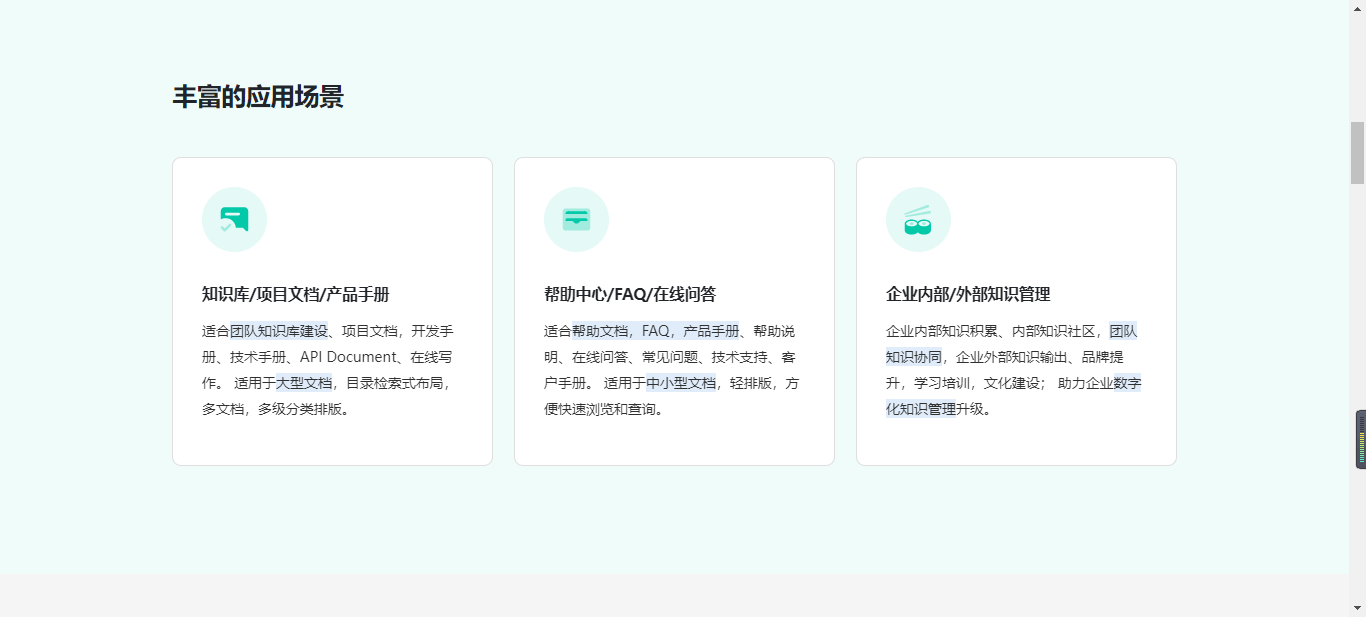Click the 丰富的应用场景 section title
The width and height of the screenshot is (1366, 617).
(x=258, y=97)
